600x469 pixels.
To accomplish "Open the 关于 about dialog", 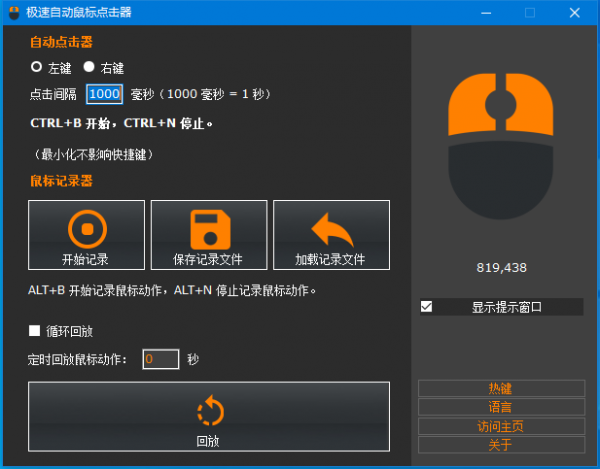I will [x=502, y=445].
